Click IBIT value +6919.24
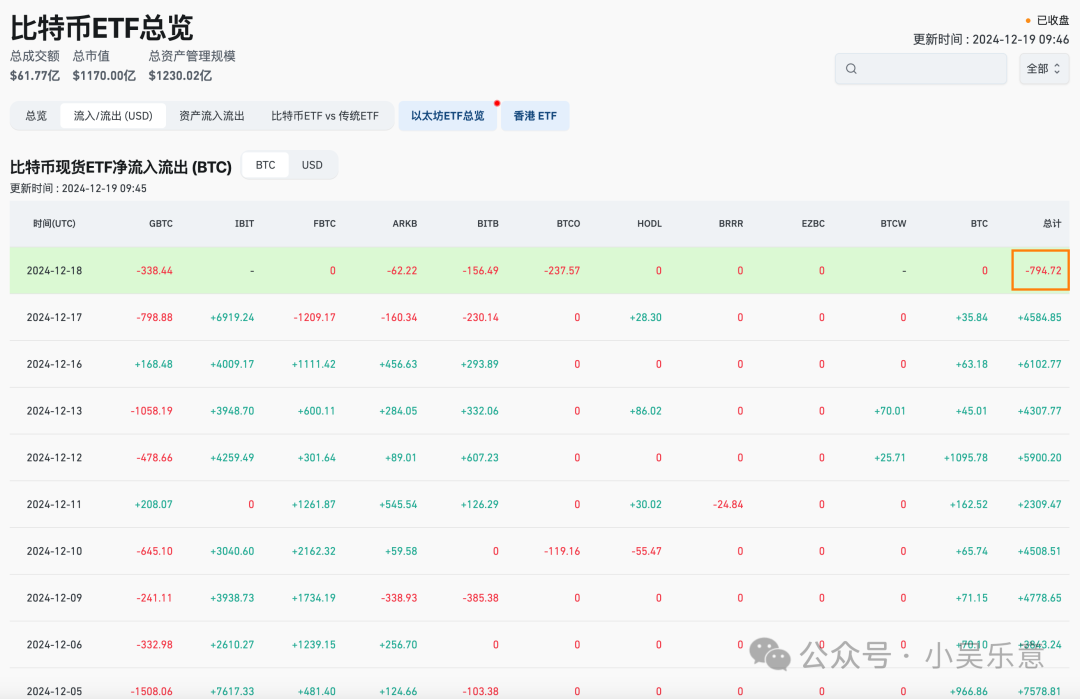Screen dimensions: 1080x699 [232, 317]
